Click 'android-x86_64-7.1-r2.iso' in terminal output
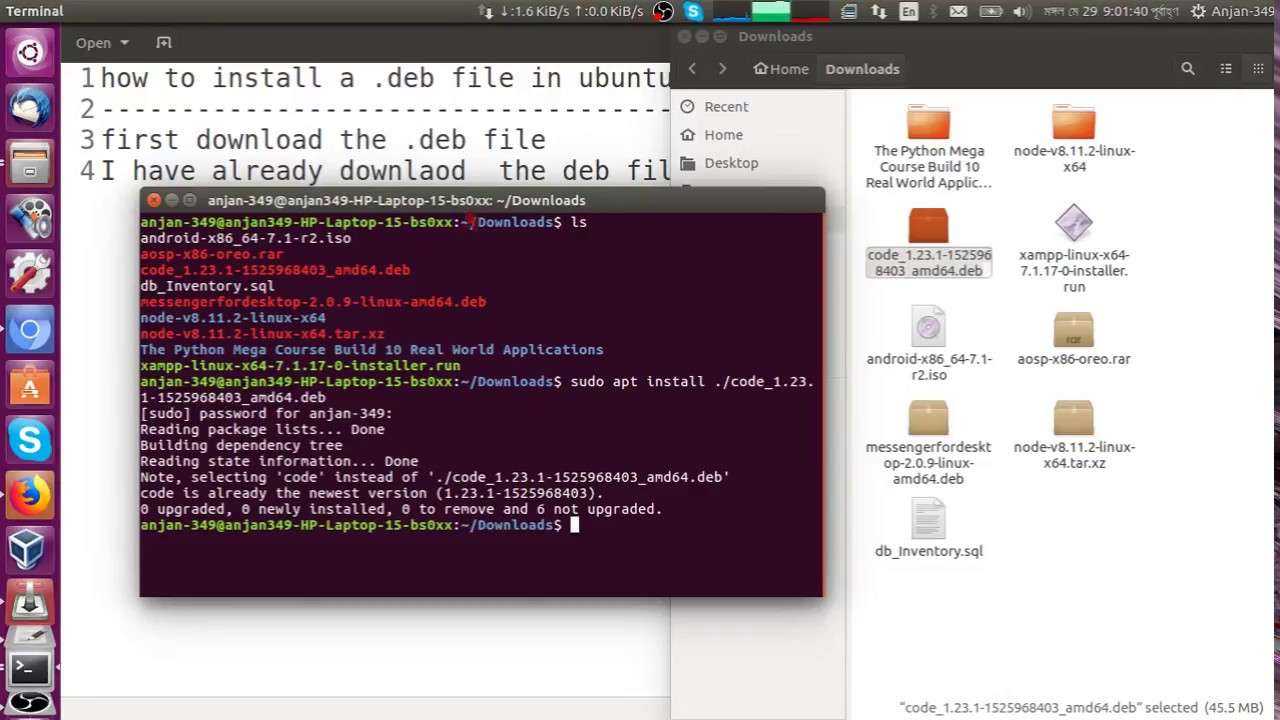 click(x=245, y=238)
